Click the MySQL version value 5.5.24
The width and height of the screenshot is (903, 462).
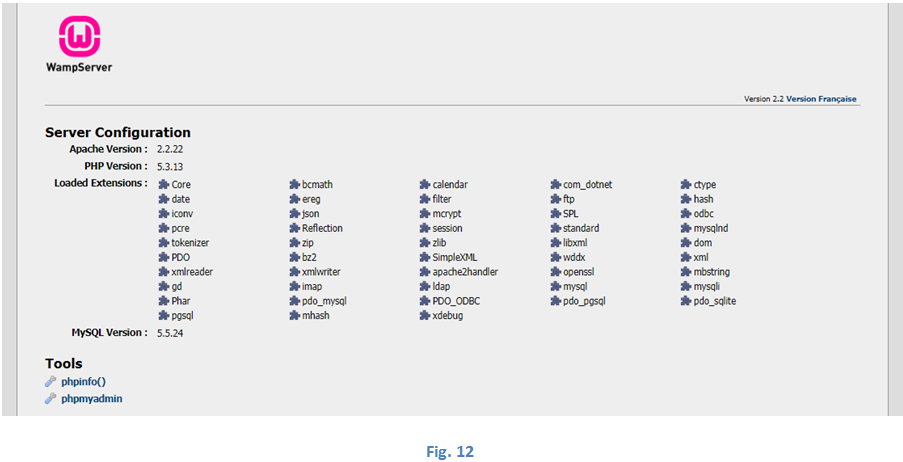coord(173,332)
